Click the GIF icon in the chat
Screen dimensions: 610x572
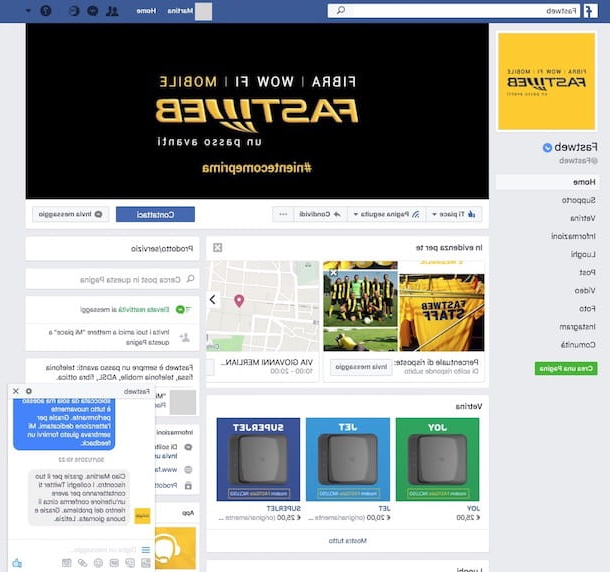(114, 563)
